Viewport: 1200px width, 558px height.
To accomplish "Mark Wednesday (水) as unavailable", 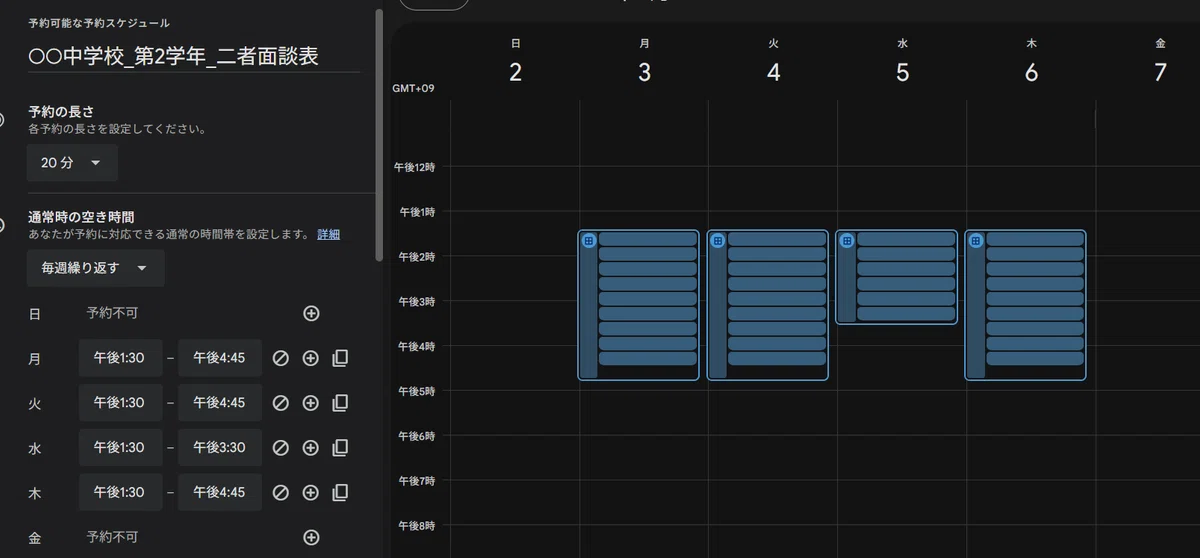I will (x=281, y=447).
